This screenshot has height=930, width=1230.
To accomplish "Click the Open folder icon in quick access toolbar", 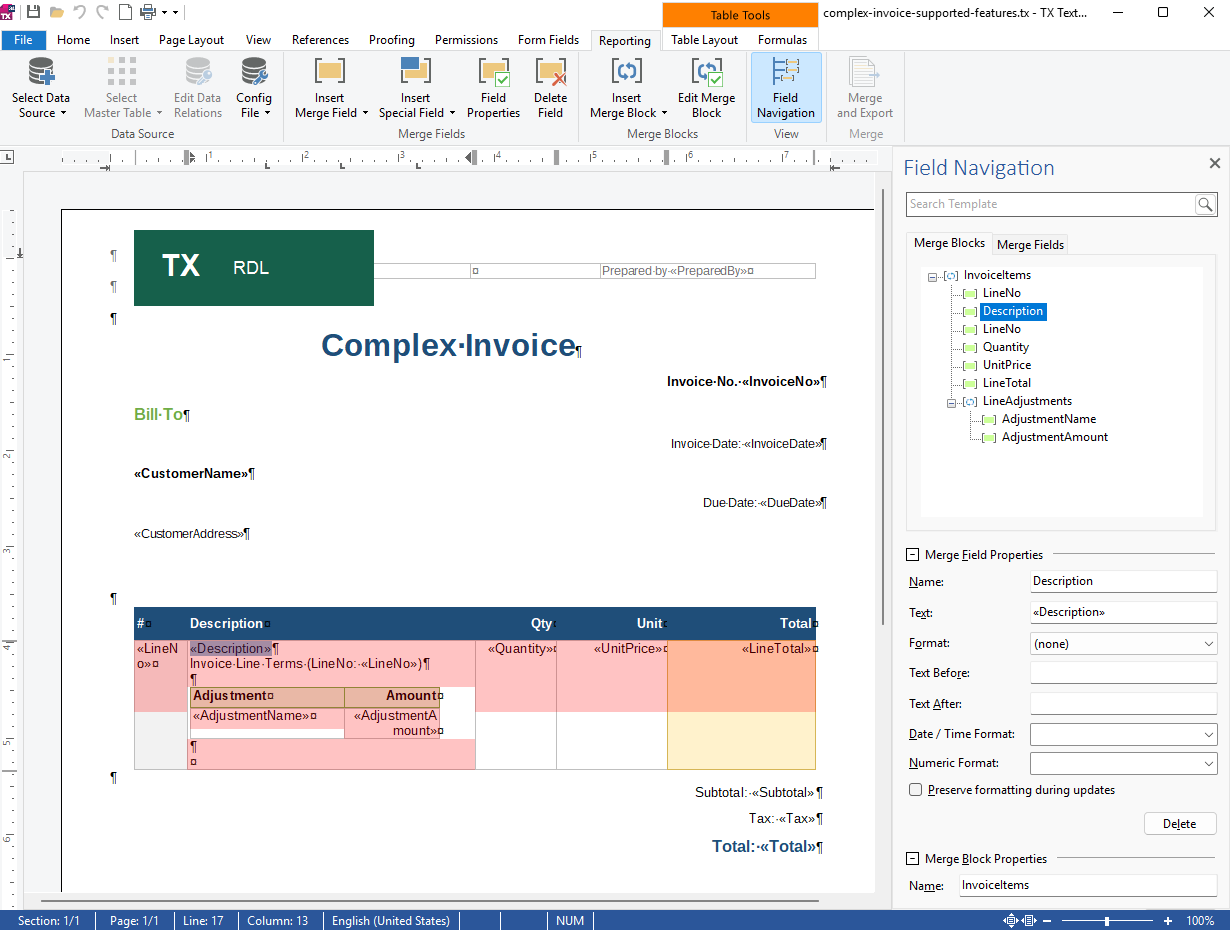I will pyautogui.click(x=57, y=12).
